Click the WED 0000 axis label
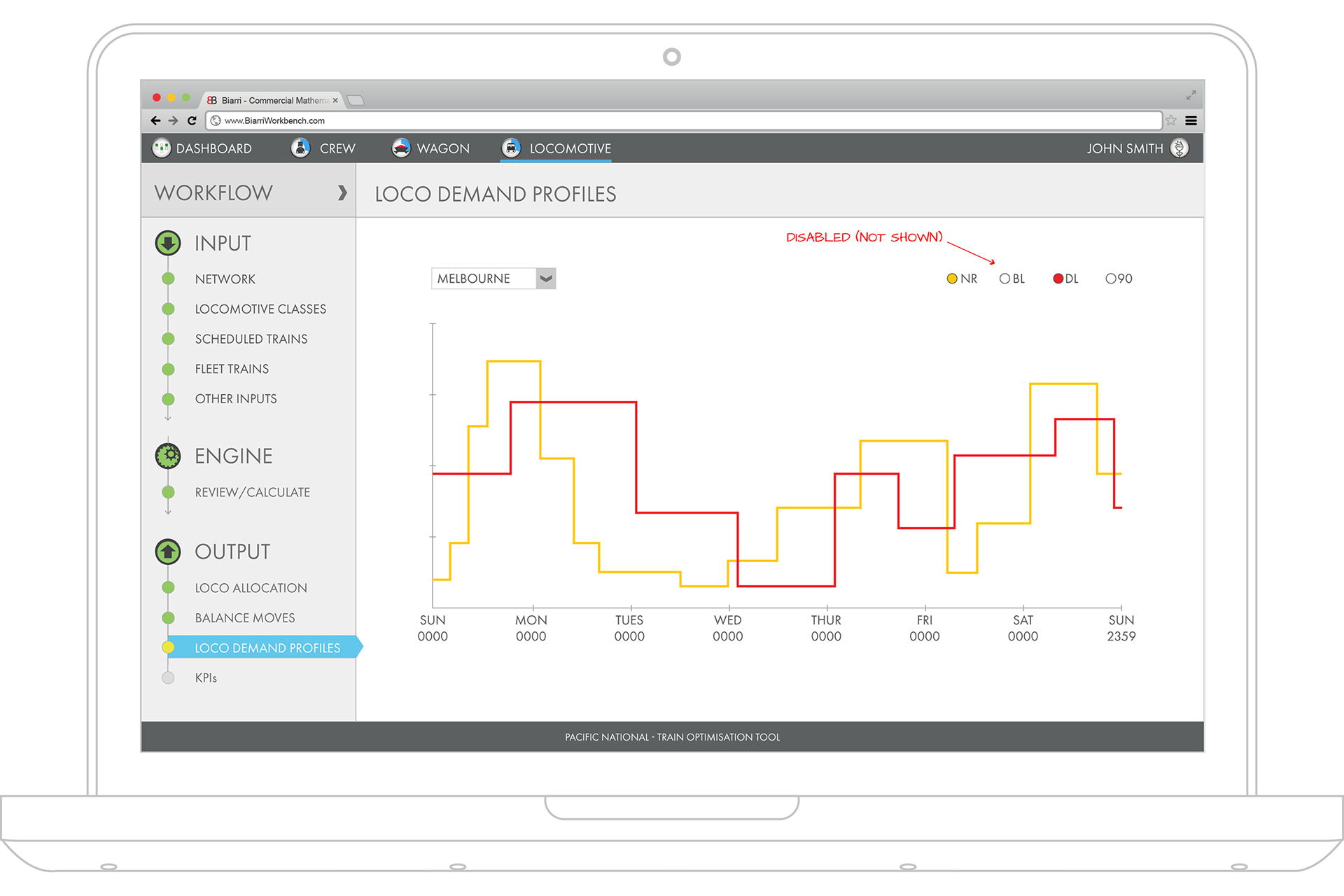The image size is (1344, 896). point(728,628)
